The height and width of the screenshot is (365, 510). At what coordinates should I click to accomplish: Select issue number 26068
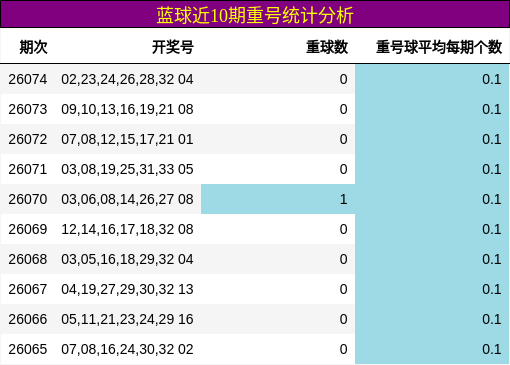point(28,259)
